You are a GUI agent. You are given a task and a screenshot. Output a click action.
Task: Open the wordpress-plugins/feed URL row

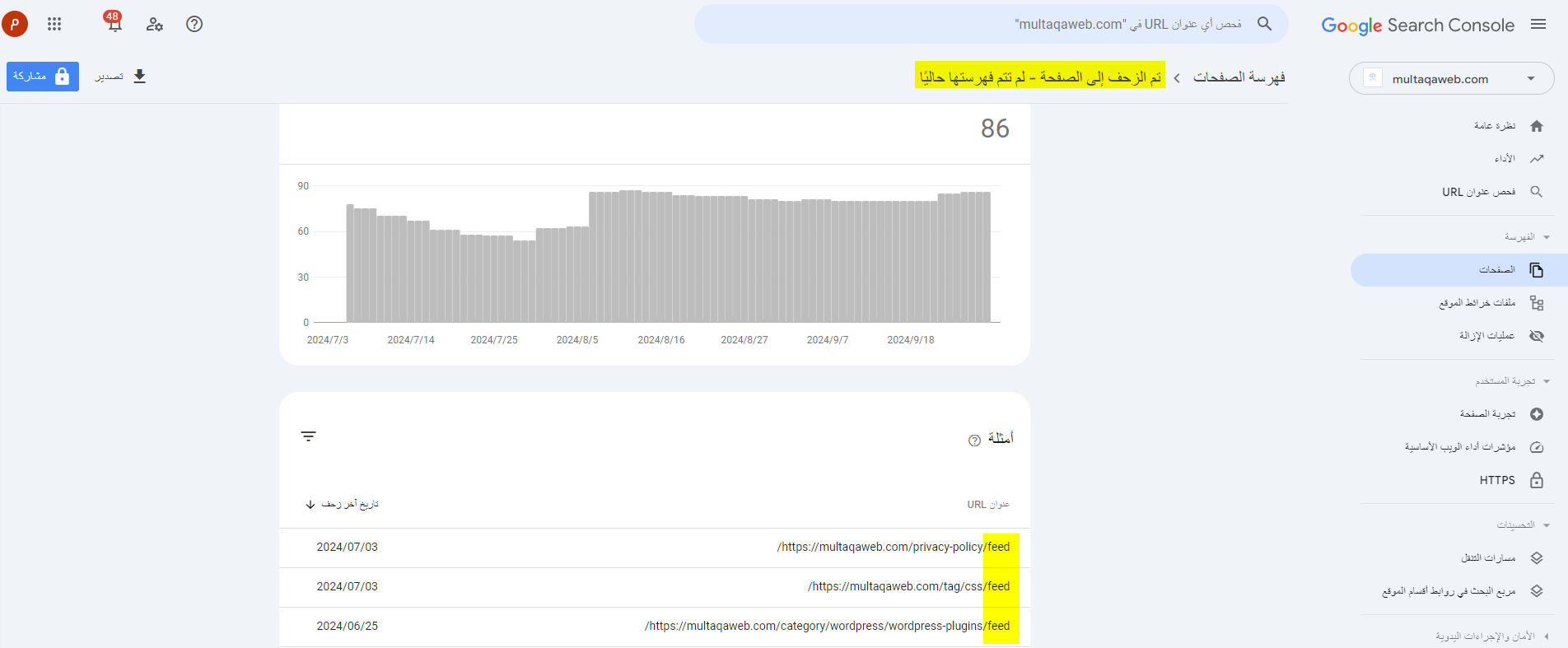[655, 627]
